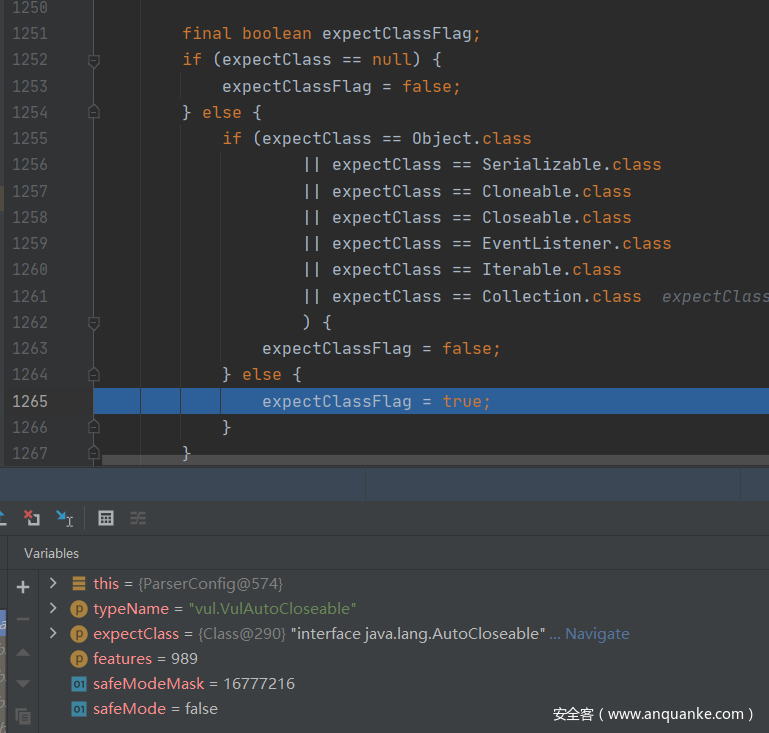
Task: Collapse code block at line 1252
Action: 94,60
